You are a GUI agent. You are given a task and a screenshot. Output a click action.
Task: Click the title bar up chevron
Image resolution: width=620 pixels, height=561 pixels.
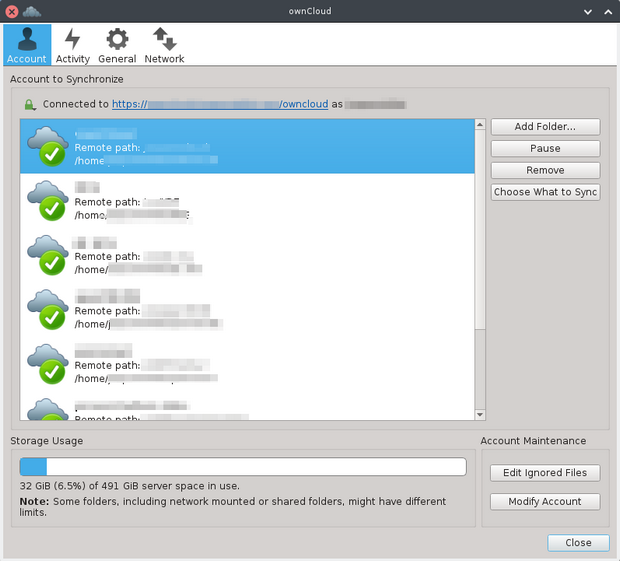[x=608, y=12]
